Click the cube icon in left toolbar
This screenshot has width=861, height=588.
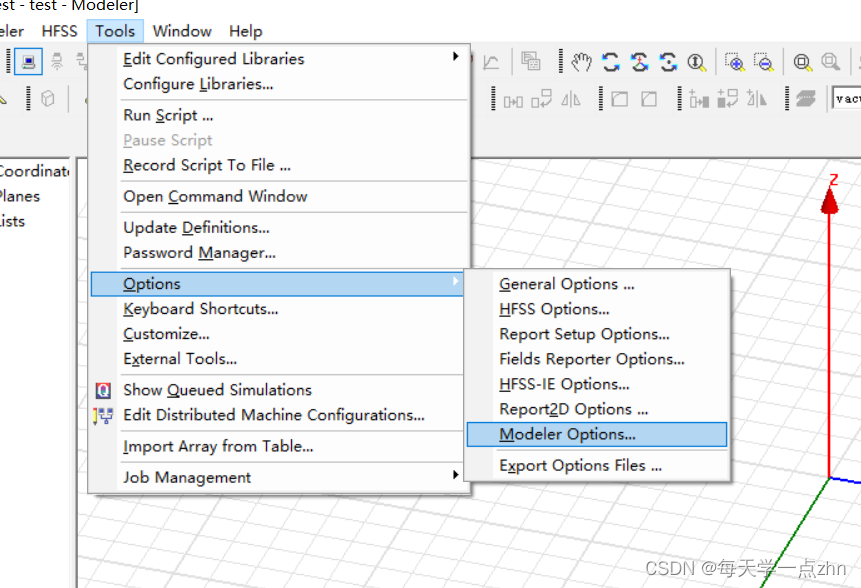point(48,99)
